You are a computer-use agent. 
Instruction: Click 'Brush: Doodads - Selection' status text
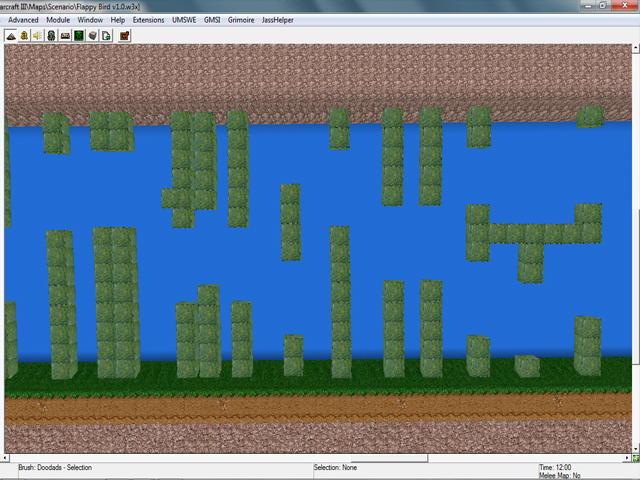[x=55, y=467]
